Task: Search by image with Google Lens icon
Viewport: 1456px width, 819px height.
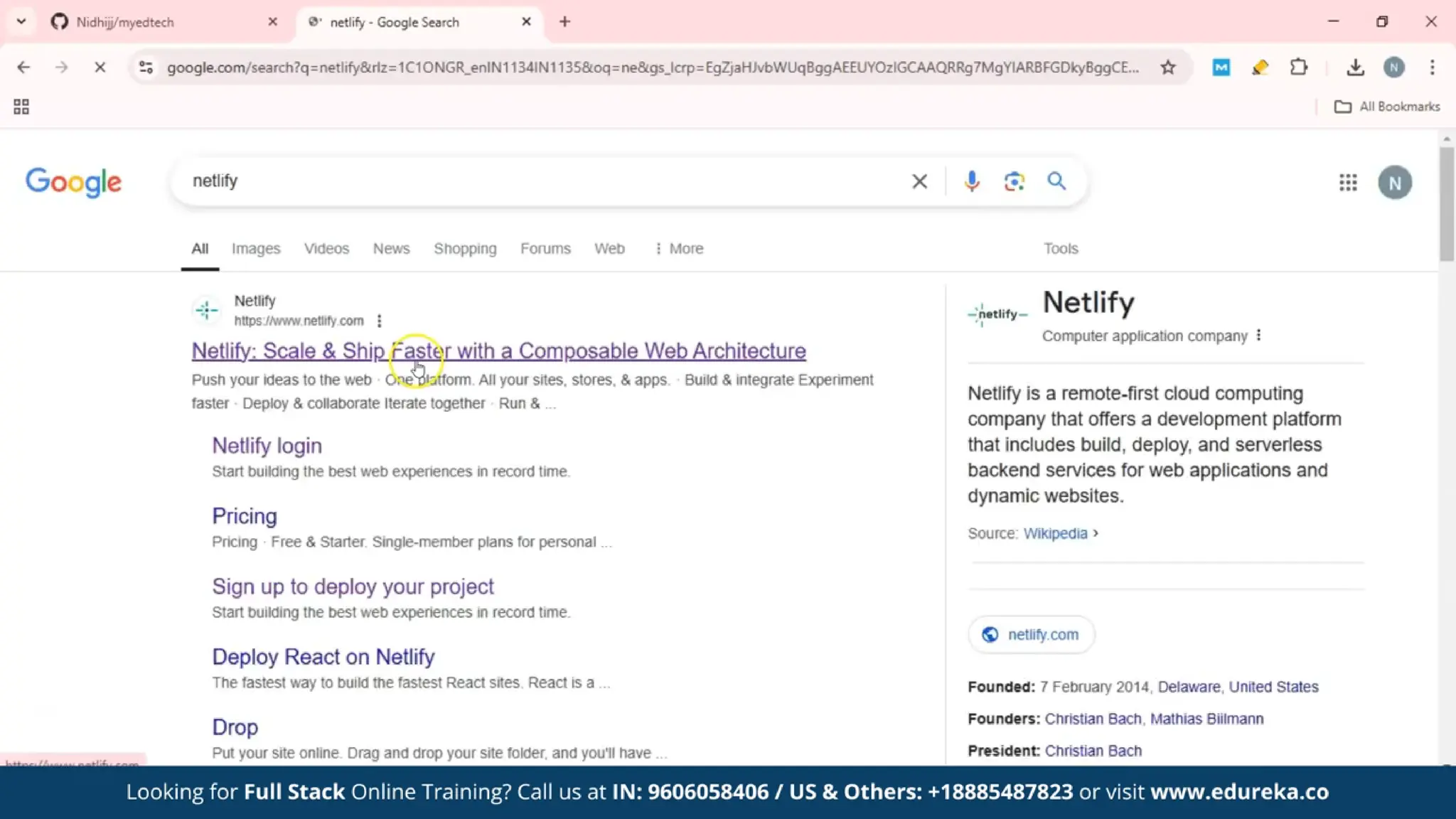Action: (1015, 181)
